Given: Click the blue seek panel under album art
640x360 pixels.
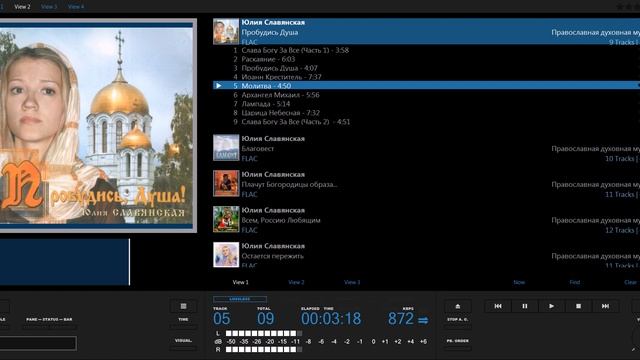Looking at the screenshot, I should tap(64, 262).
